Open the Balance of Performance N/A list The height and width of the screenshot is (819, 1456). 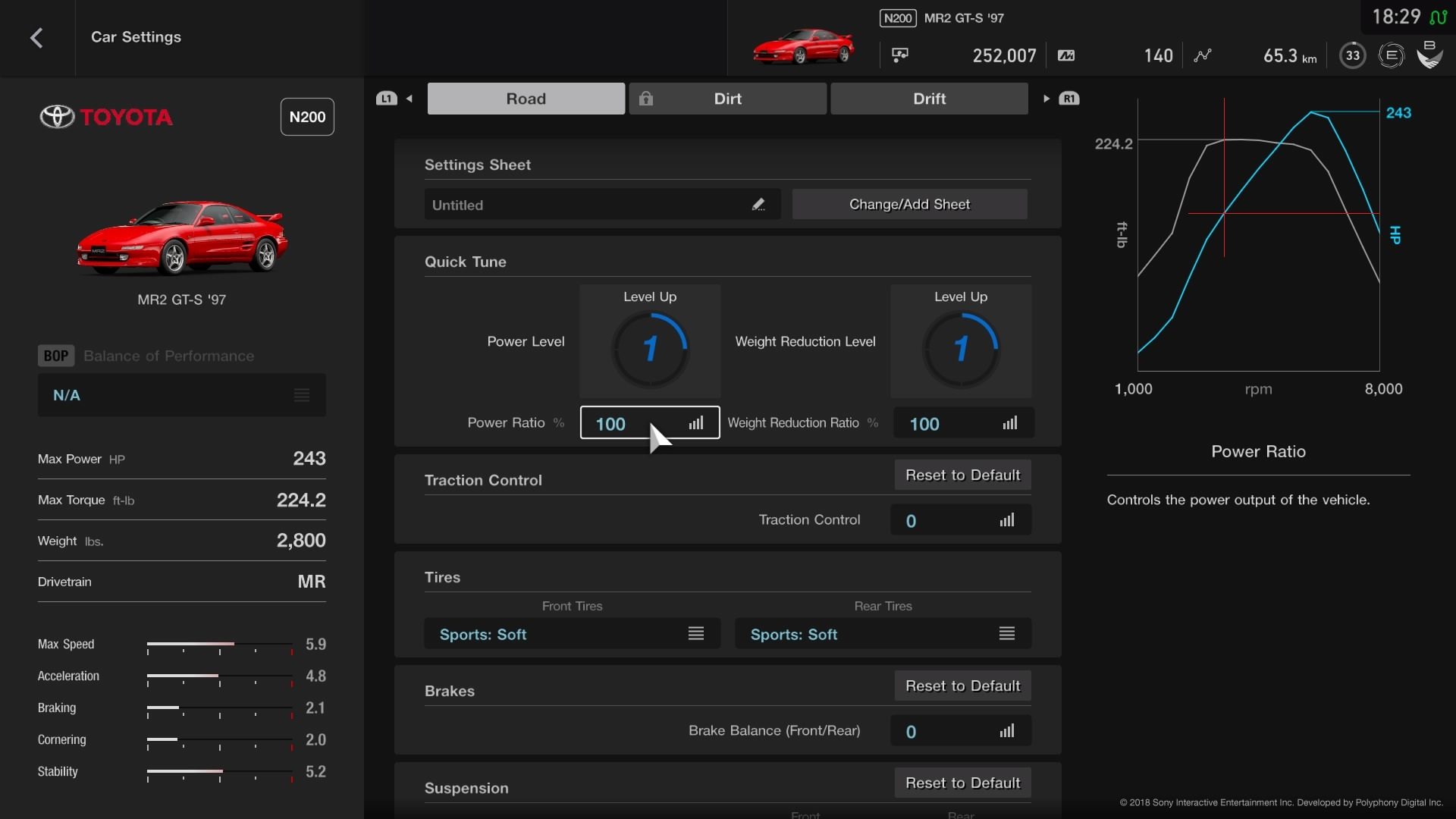click(182, 395)
